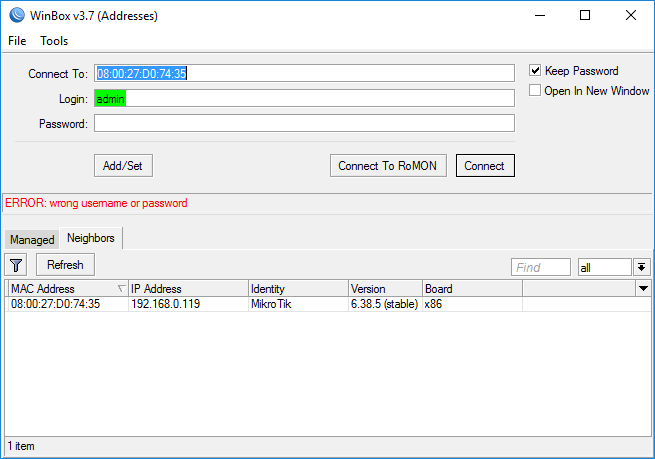Click the Find search box

[x=541, y=267]
